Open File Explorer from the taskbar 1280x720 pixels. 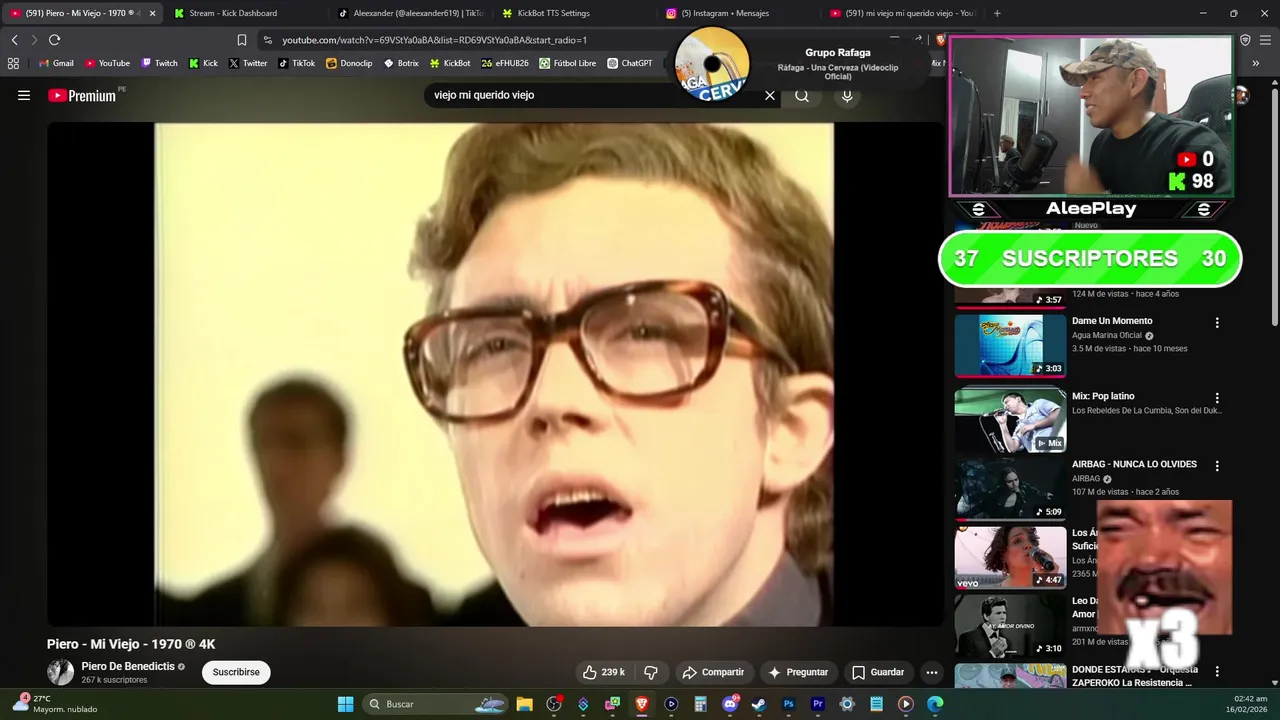point(524,704)
